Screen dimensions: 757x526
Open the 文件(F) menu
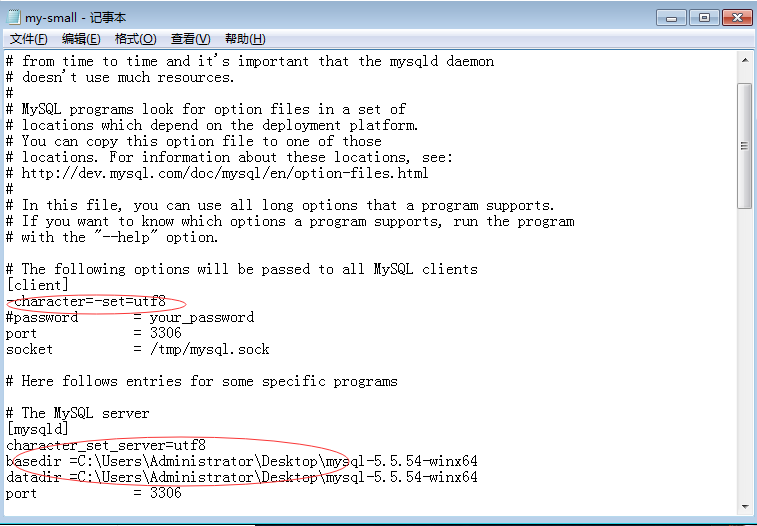click(x=28, y=39)
